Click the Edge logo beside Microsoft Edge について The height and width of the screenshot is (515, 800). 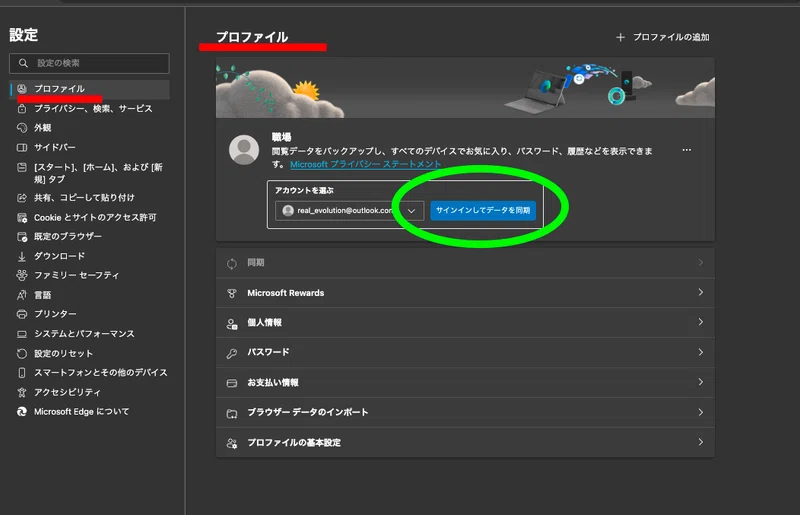point(22,411)
